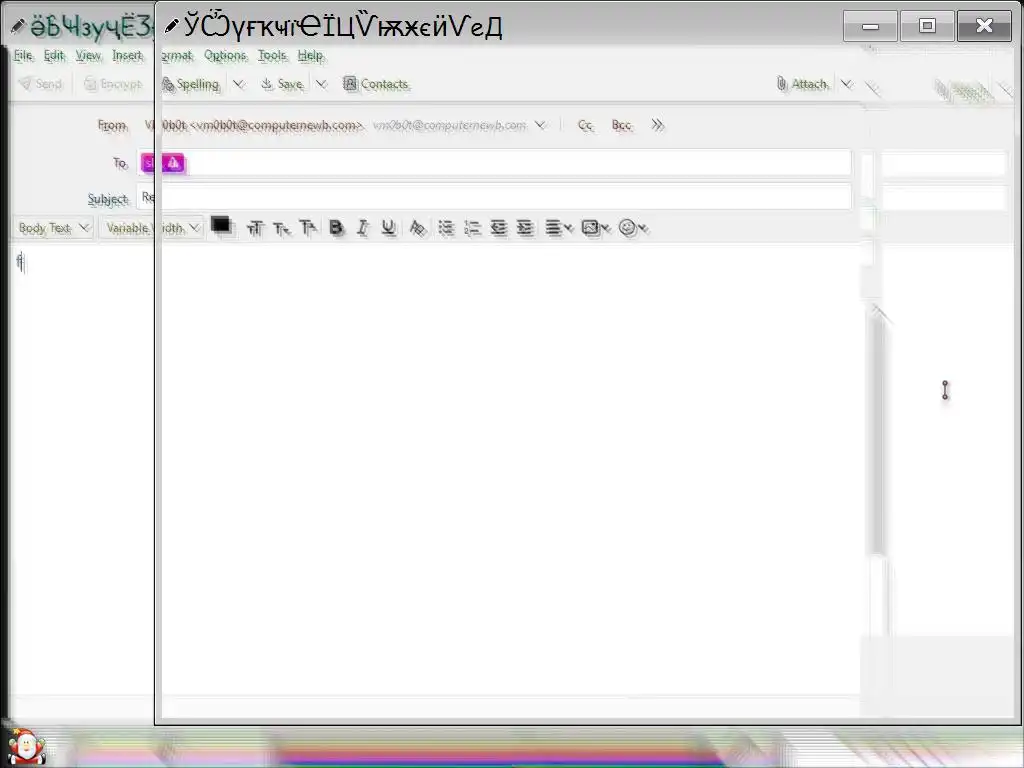Click in the message body area

tap(509, 470)
